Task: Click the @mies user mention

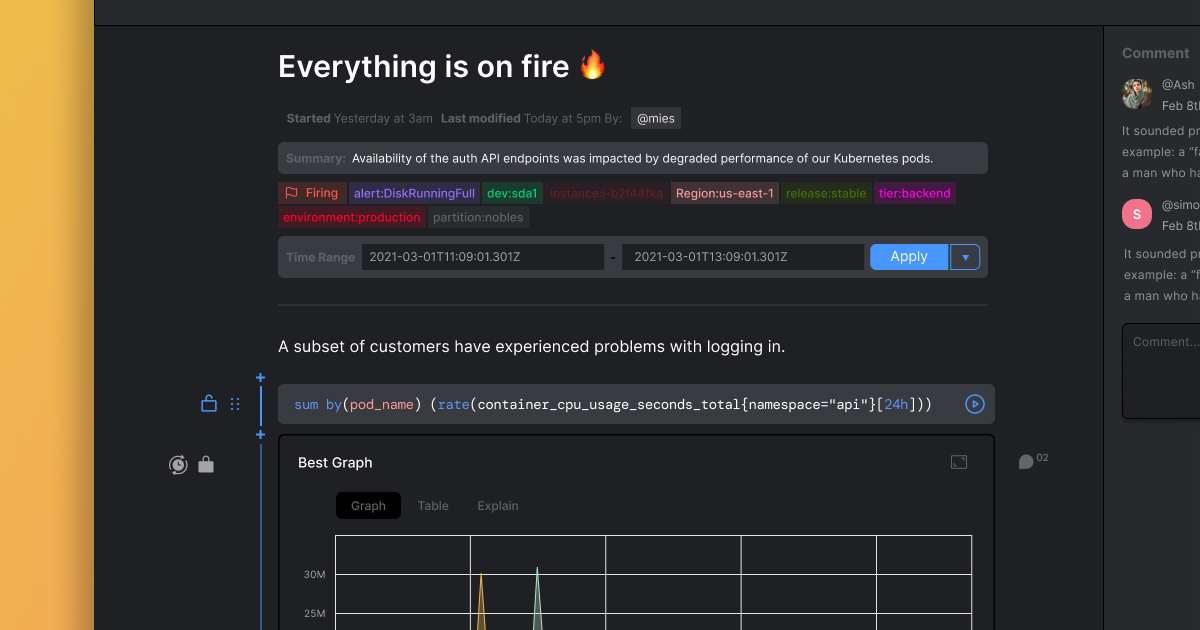Action: click(656, 118)
